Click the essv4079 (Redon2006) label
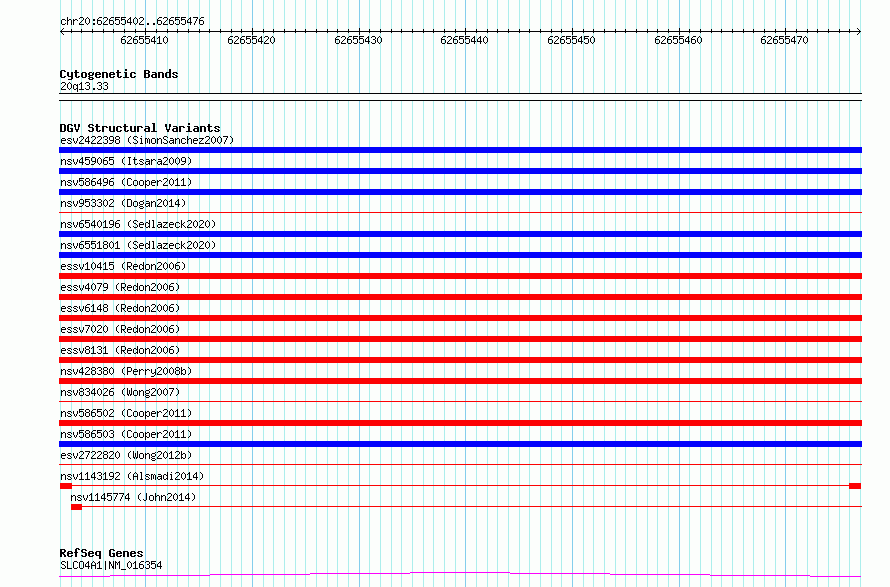 (x=120, y=287)
